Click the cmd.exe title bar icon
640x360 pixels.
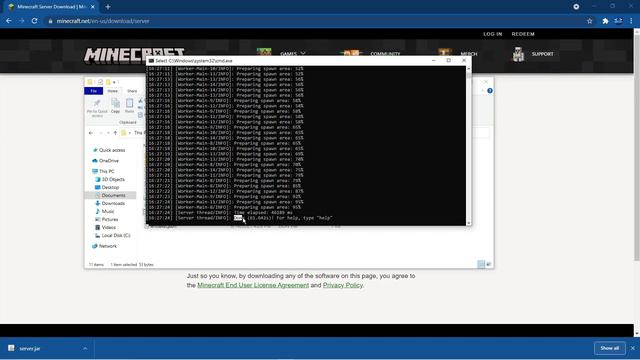[x=151, y=60]
